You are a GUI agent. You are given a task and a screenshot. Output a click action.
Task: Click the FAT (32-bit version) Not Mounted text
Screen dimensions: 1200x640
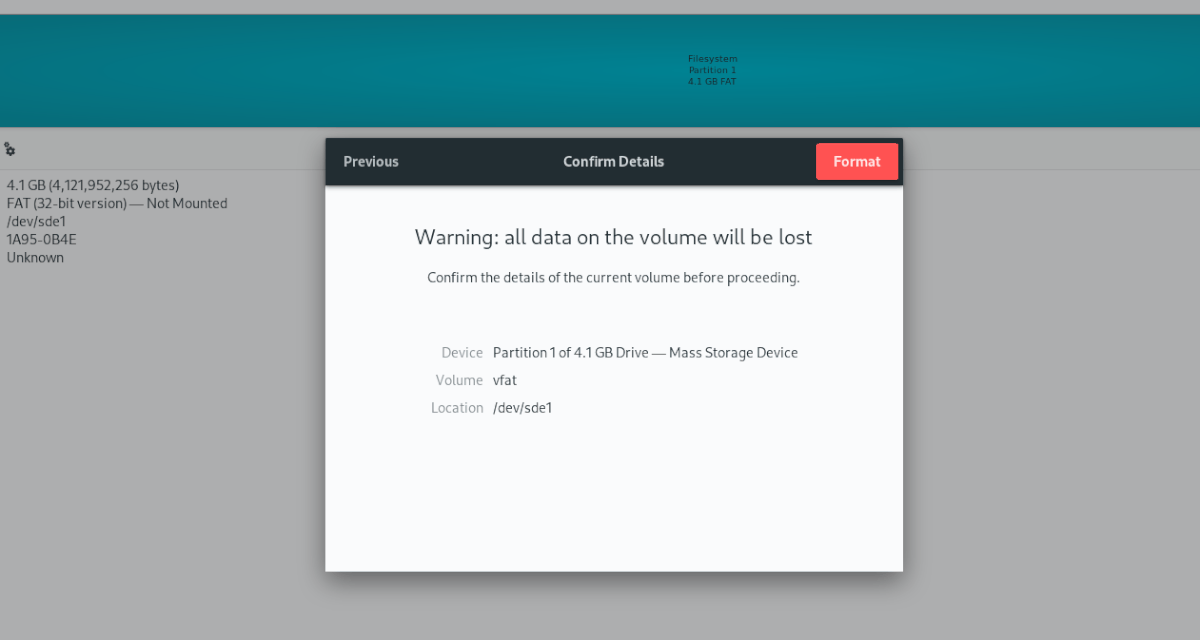click(x=117, y=203)
